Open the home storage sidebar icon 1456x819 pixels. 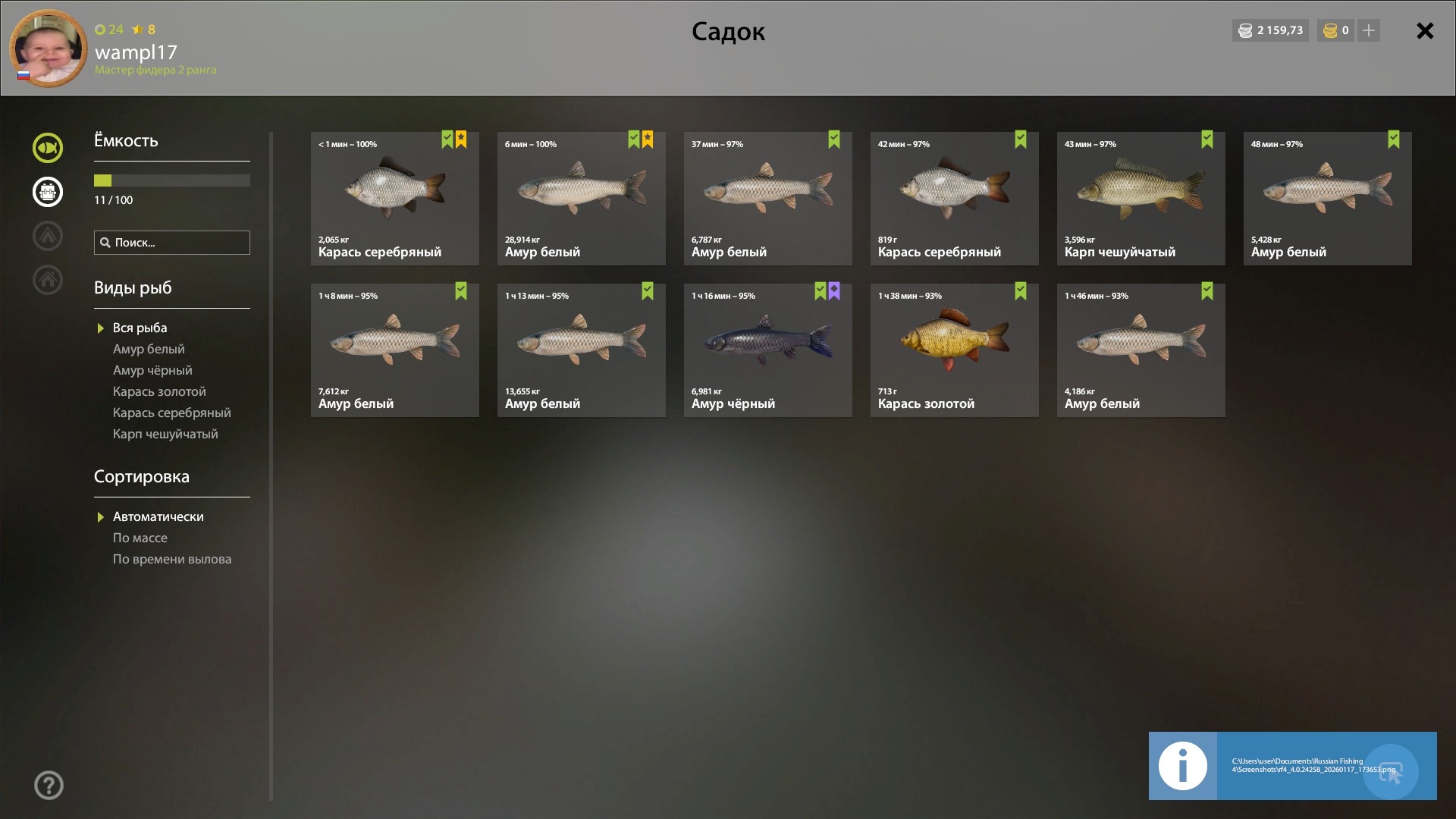coord(47,279)
